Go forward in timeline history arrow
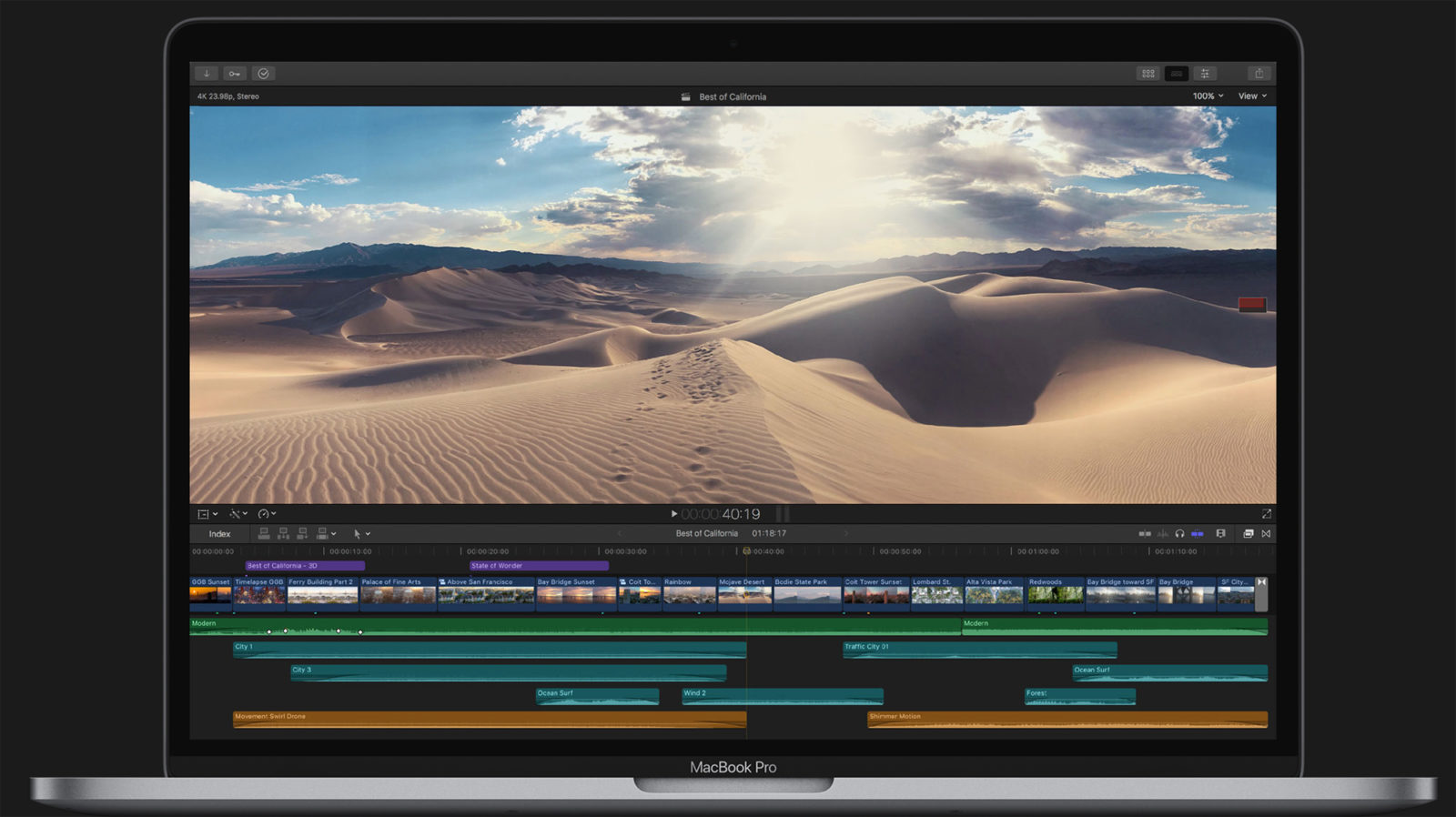The image size is (1456, 817). tap(845, 533)
